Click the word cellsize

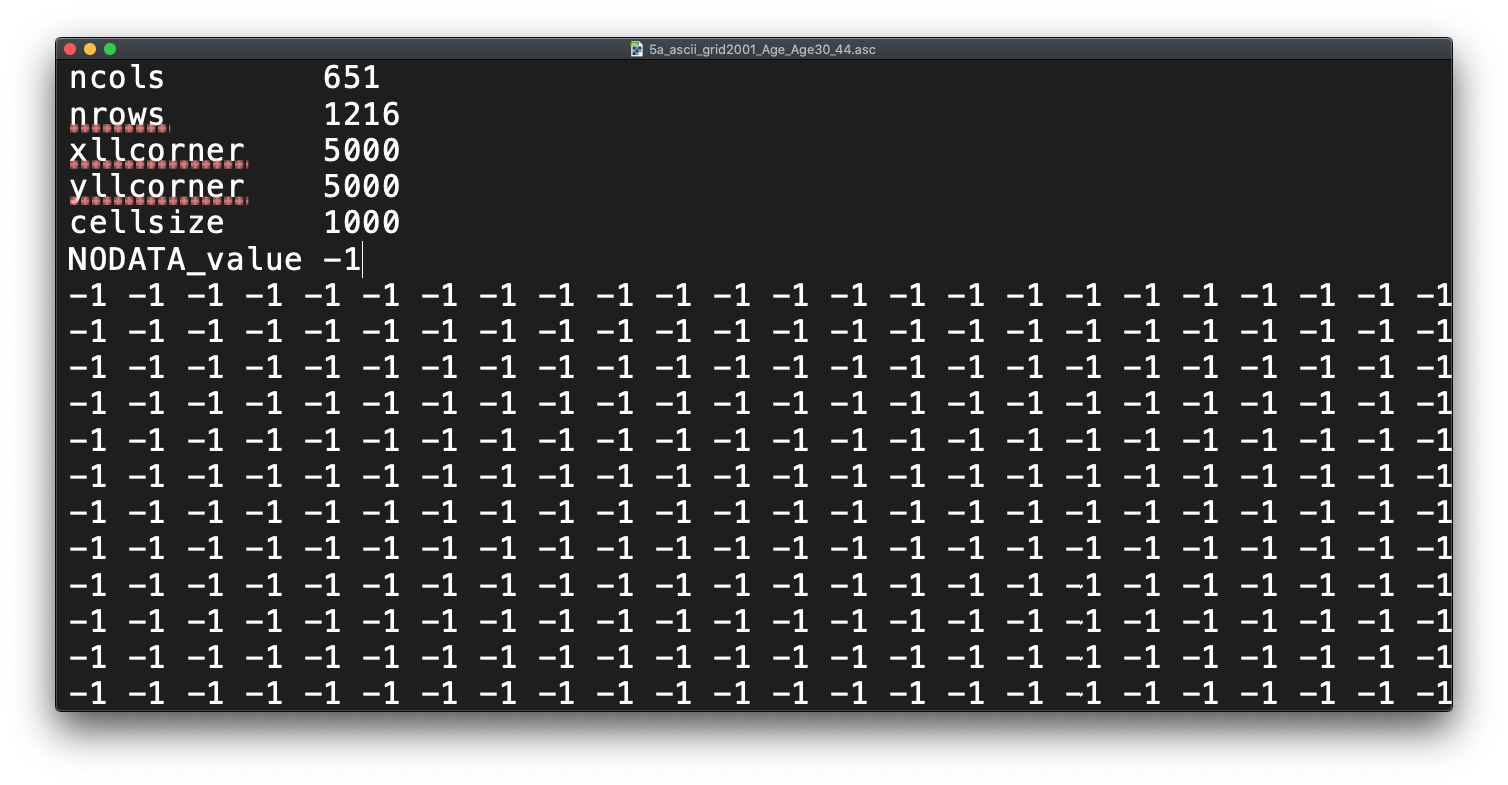tap(147, 223)
